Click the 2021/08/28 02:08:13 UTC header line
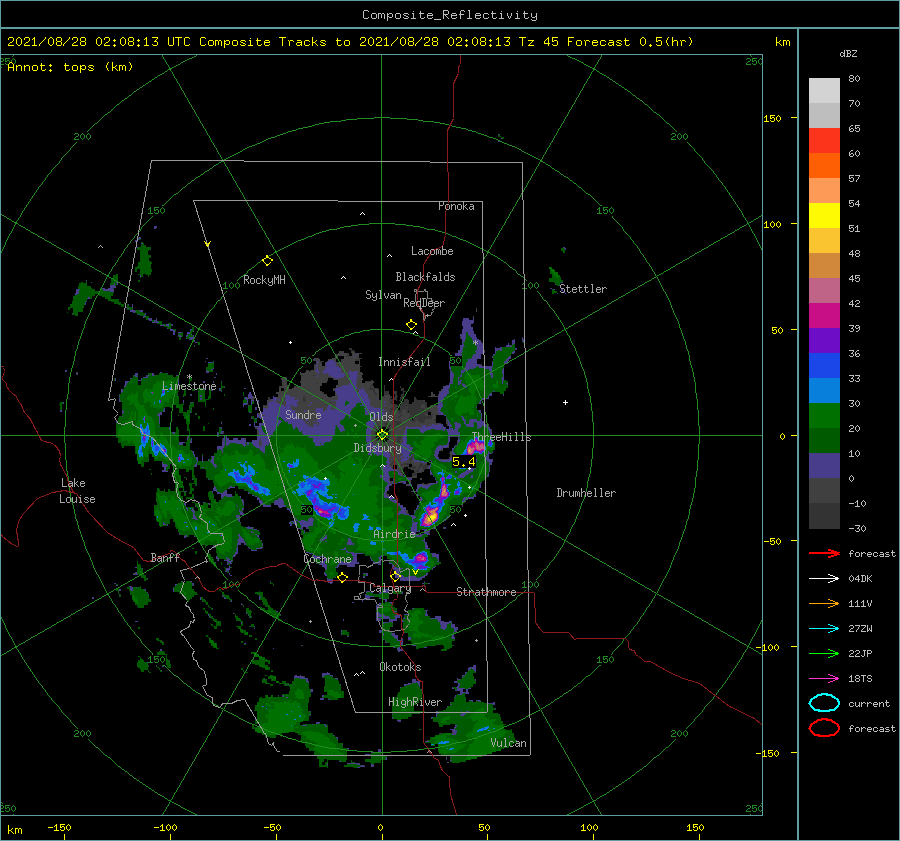 (350, 42)
